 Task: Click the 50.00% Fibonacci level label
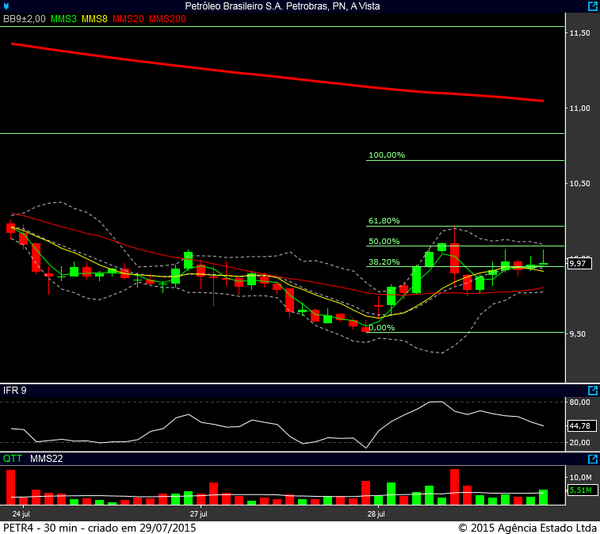(384, 241)
